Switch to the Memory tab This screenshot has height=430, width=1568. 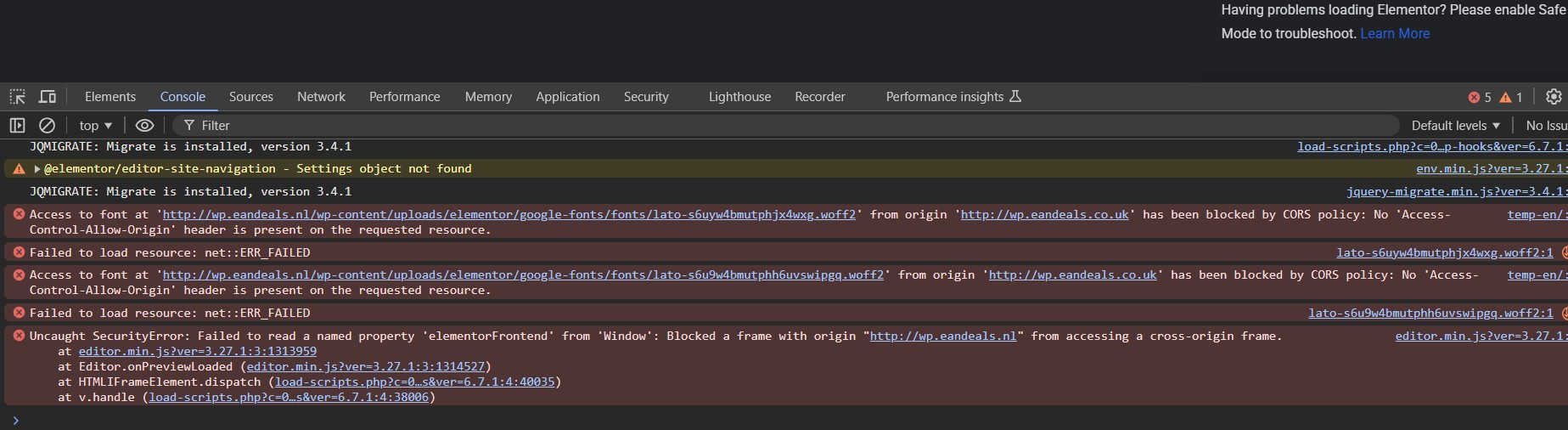pyautogui.click(x=488, y=97)
